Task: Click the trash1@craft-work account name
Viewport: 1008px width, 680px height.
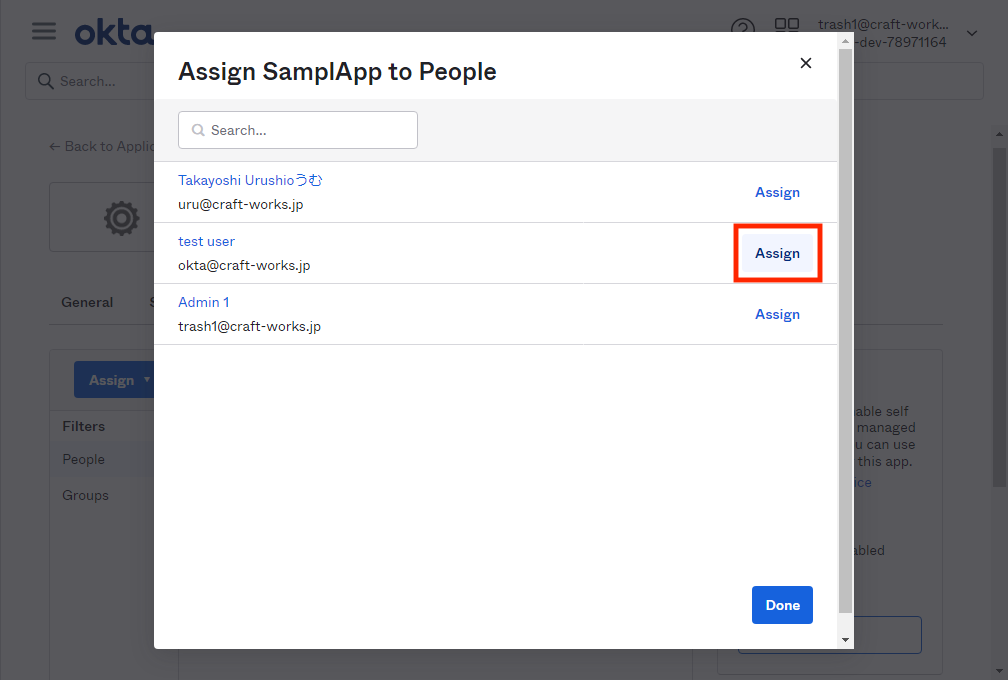Action: pyautogui.click(x=883, y=24)
